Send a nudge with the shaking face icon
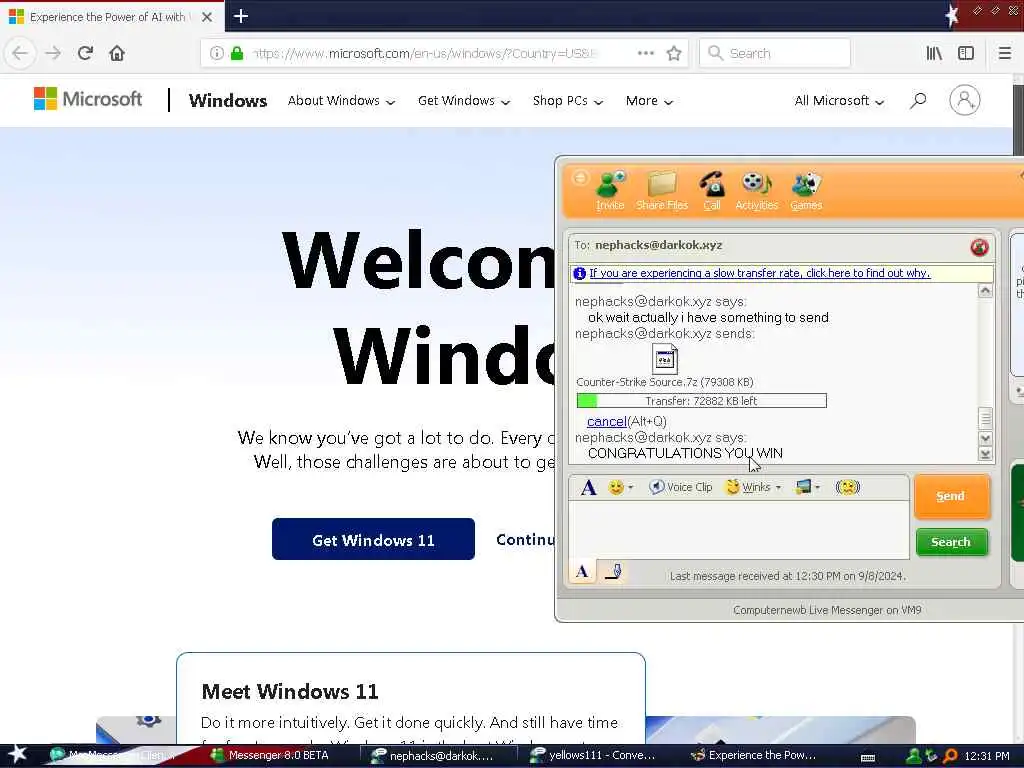Image resolution: width=1024 pixels, height=768 pixels. click(x=848, y=487)
